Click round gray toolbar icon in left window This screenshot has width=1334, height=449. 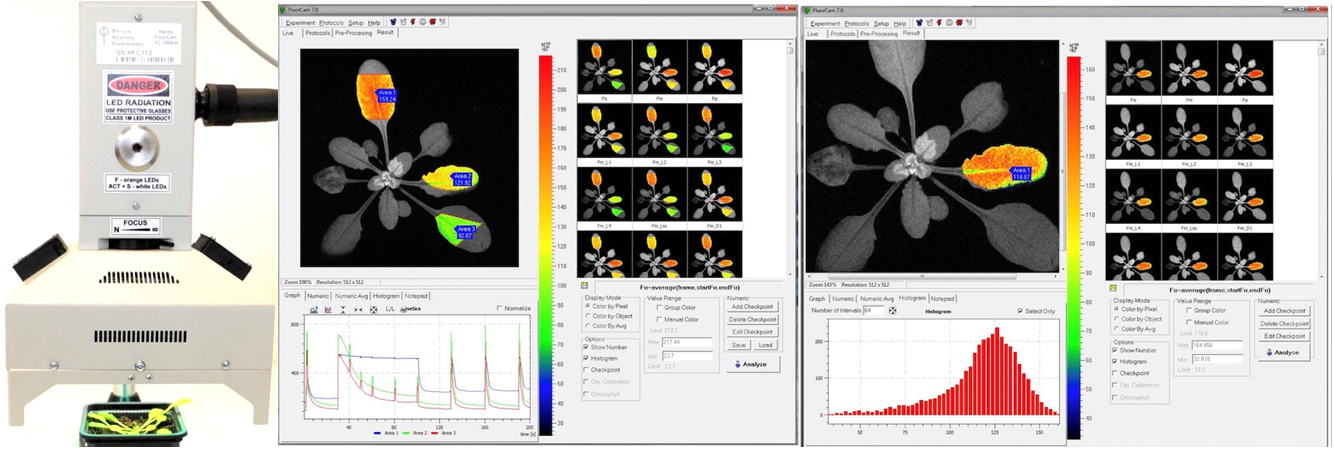[x=422, y=22]
